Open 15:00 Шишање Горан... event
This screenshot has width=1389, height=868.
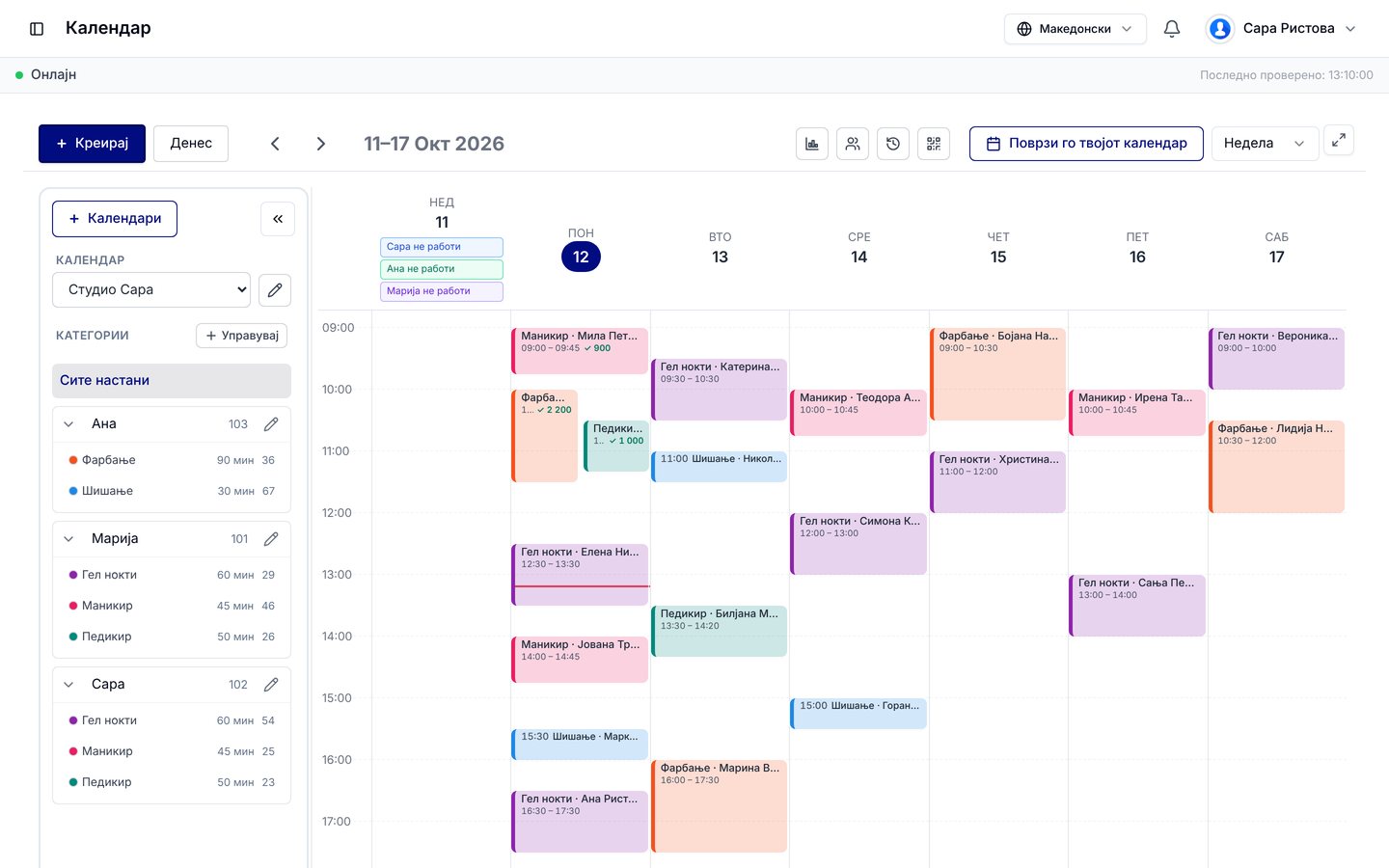click(858, 714)
